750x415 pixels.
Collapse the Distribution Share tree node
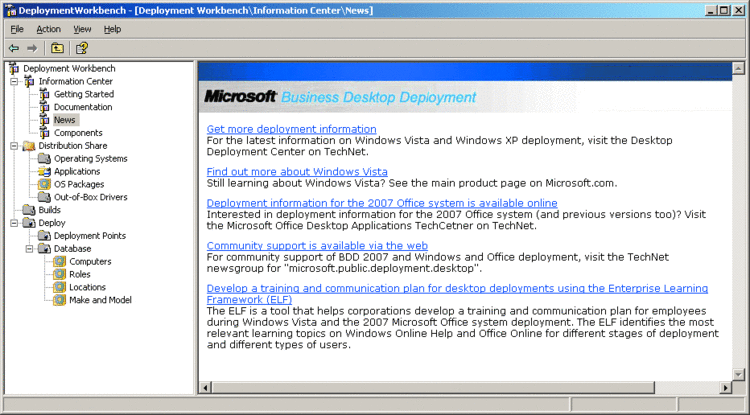point(14,146)
